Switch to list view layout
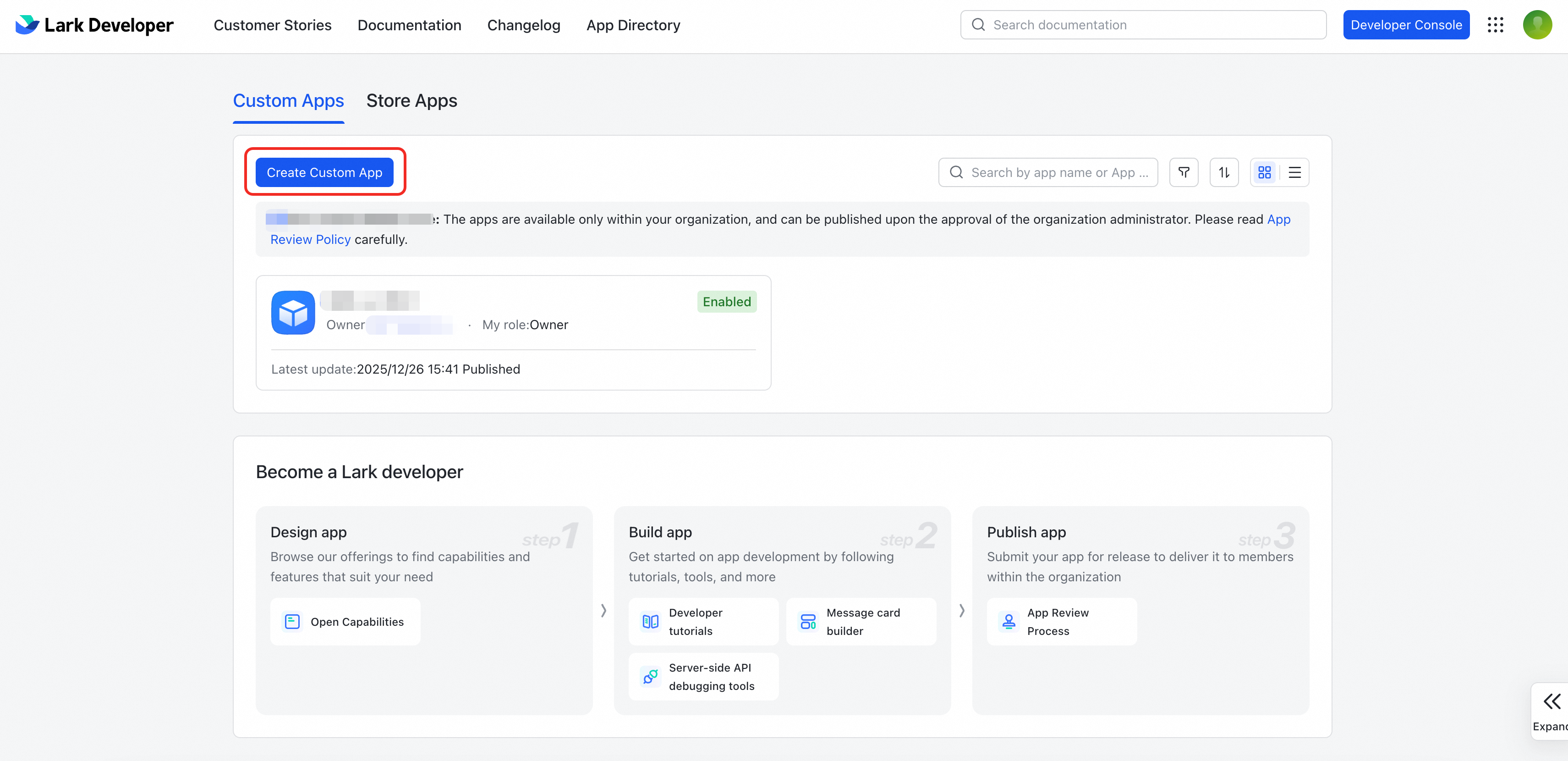The height and width of the screenshot is (761, 1568). click(1295, 173)
